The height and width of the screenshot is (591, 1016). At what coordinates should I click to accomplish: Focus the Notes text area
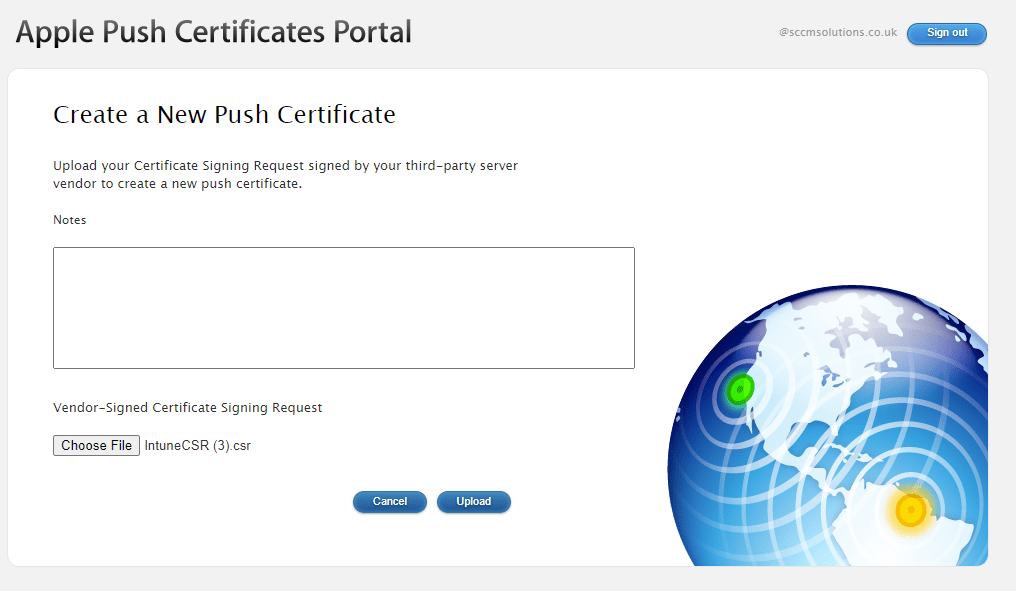click(343, 308)
